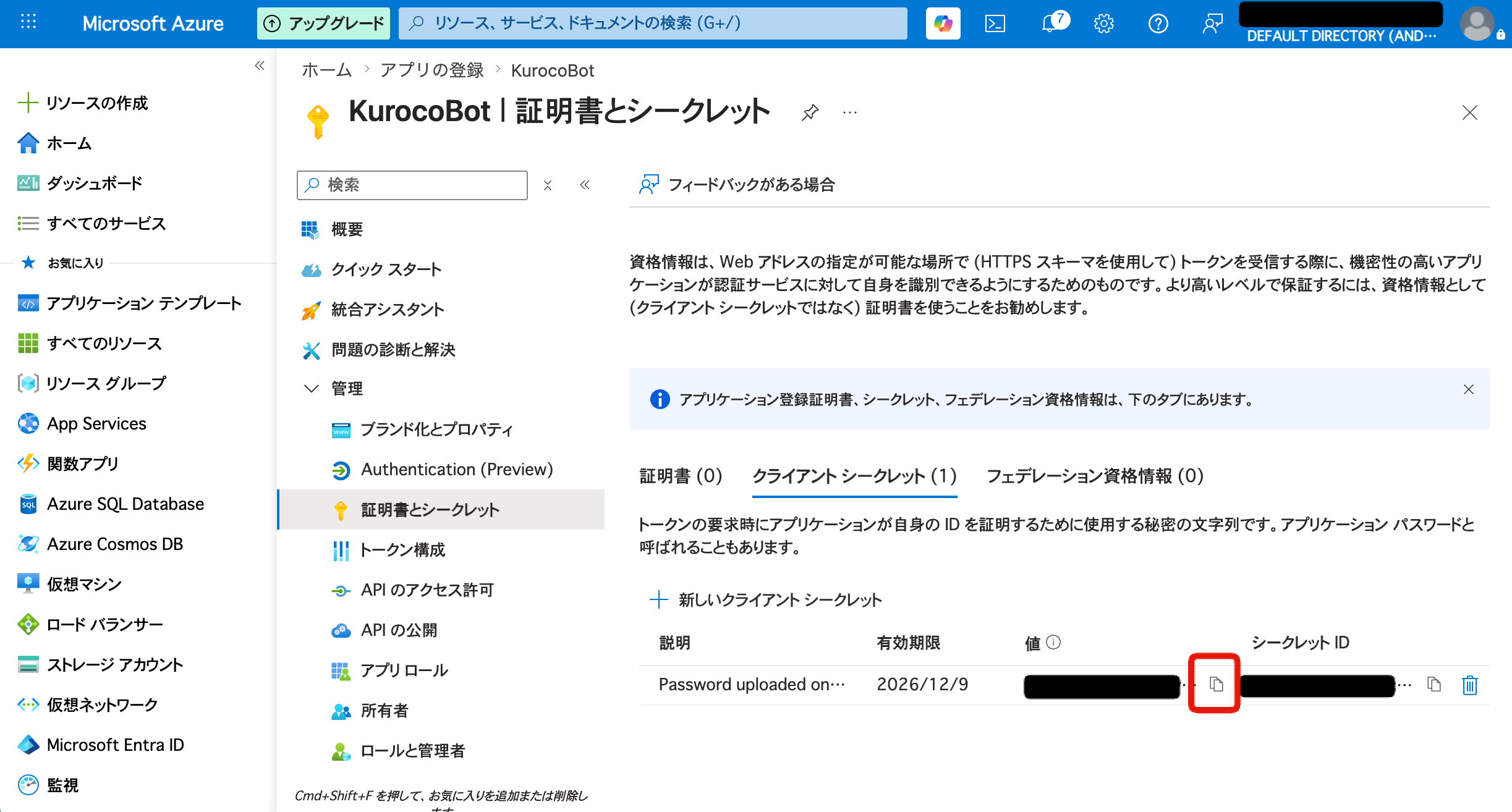Viewport: 1512px width, 812px height.
Task: Go to ホーム breadcrumb
Action: pyautogui.click(x=326, y=70)
